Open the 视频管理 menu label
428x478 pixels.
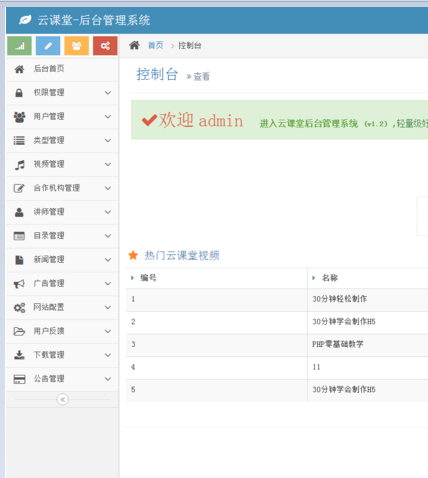point(49,164)
